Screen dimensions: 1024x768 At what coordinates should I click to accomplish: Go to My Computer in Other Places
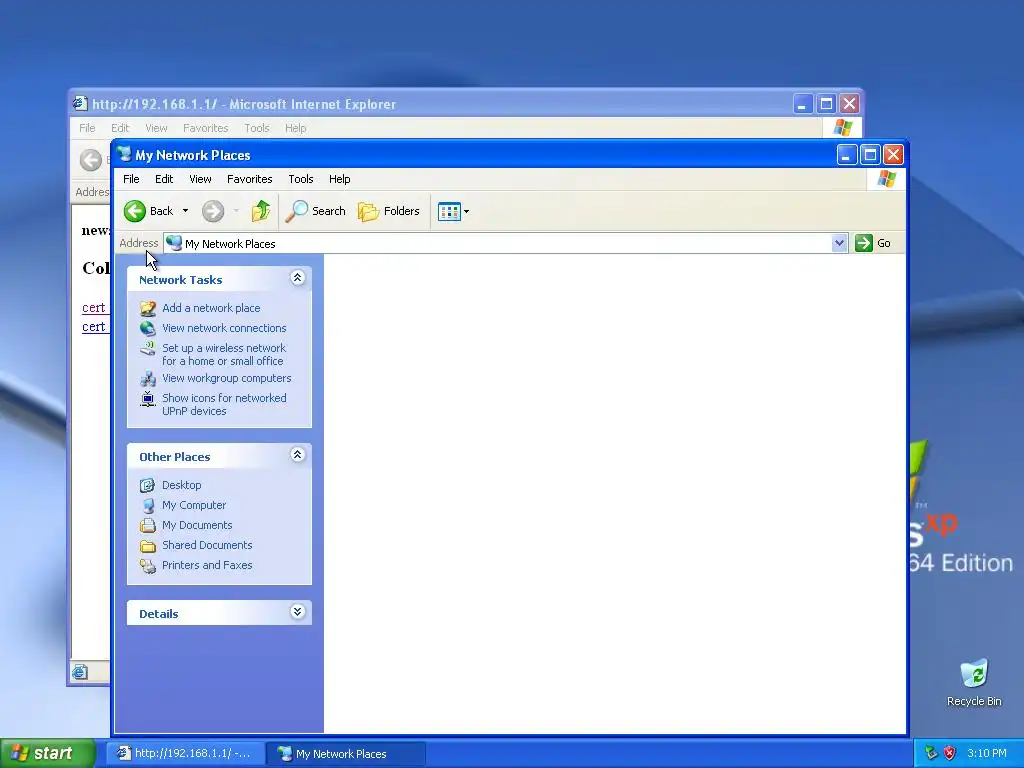[194, 505]
